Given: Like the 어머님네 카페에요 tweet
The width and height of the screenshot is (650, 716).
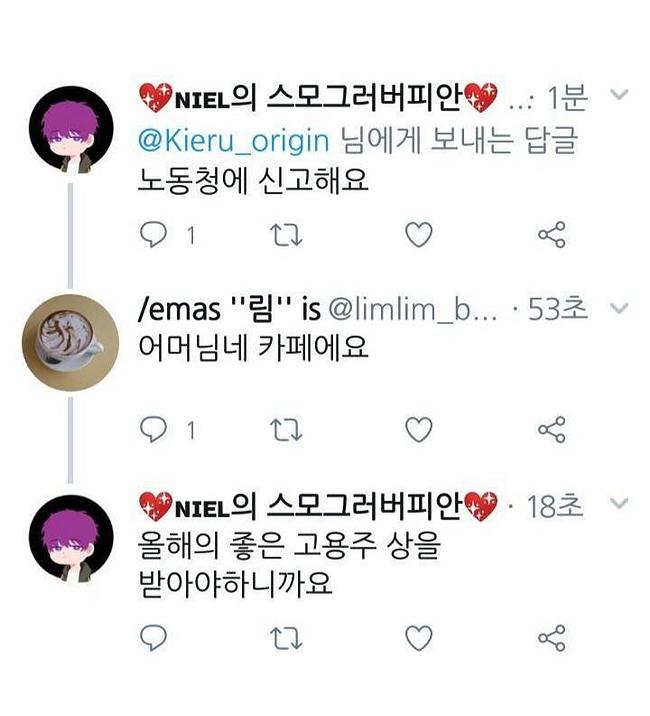Looking at the screenshot, I should (x=418, y=430).
